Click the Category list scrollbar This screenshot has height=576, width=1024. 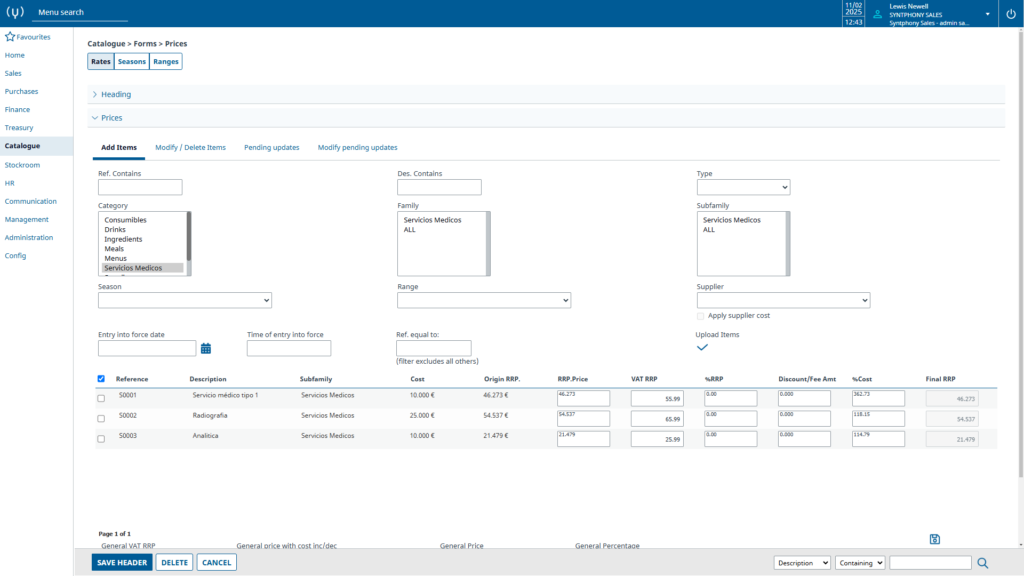point(189,244)
